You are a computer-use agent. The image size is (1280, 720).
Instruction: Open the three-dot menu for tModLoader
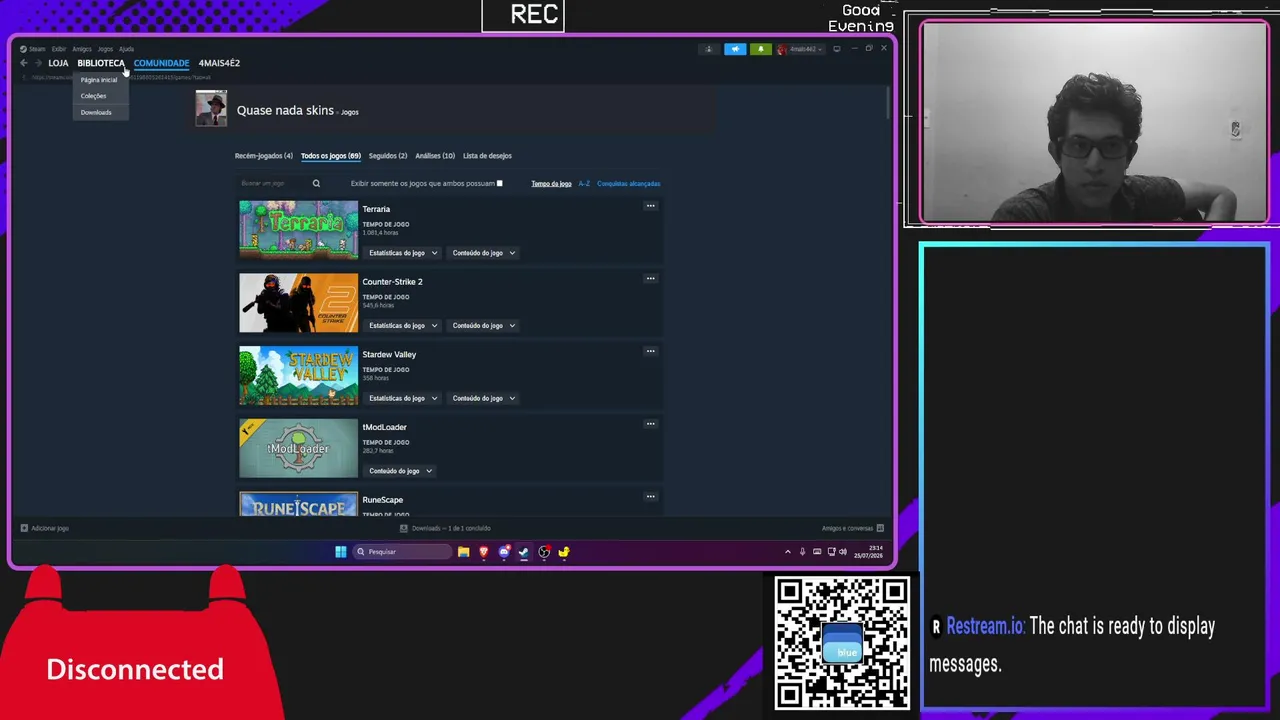click(x=650, y=424)
